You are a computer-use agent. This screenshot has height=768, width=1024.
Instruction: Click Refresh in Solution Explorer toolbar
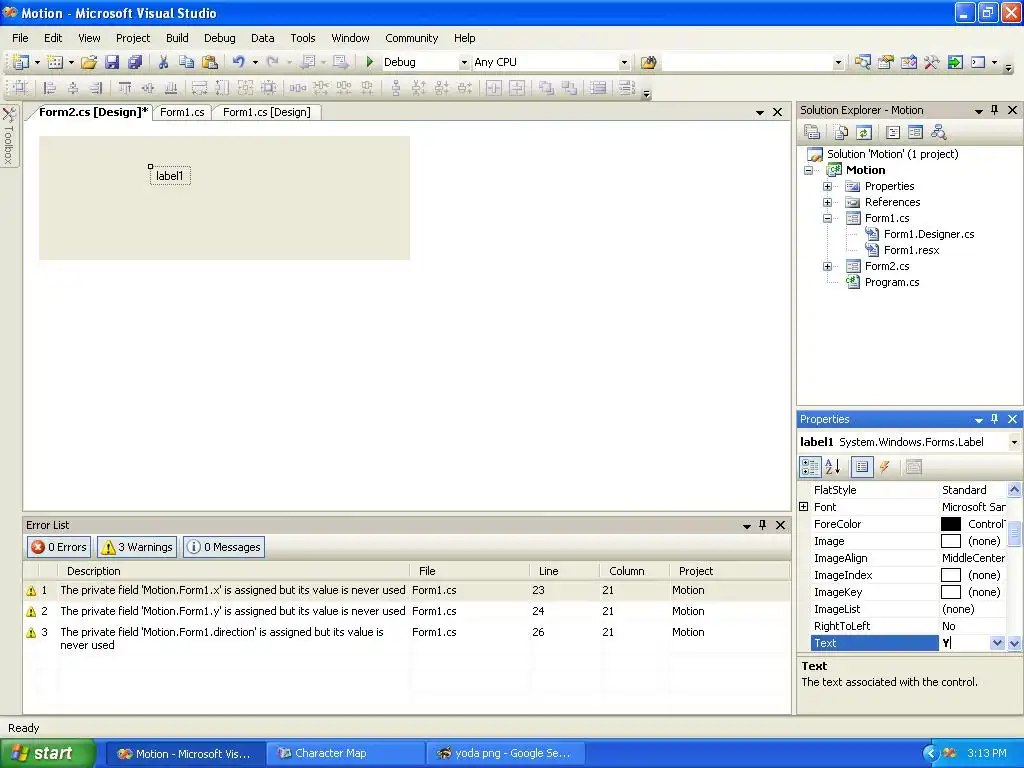coord(863,133)
